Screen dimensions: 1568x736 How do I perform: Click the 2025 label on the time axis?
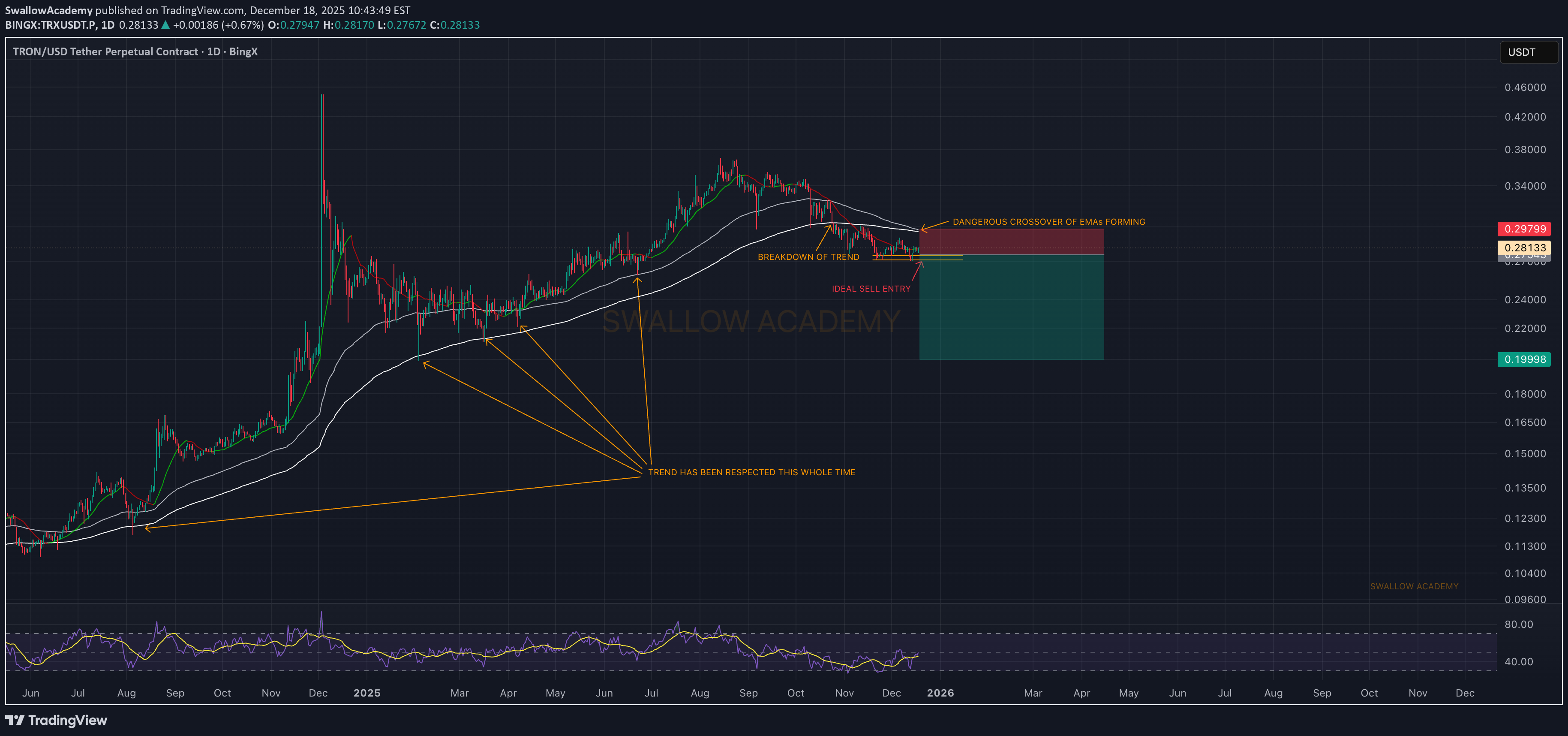[366, 693]
